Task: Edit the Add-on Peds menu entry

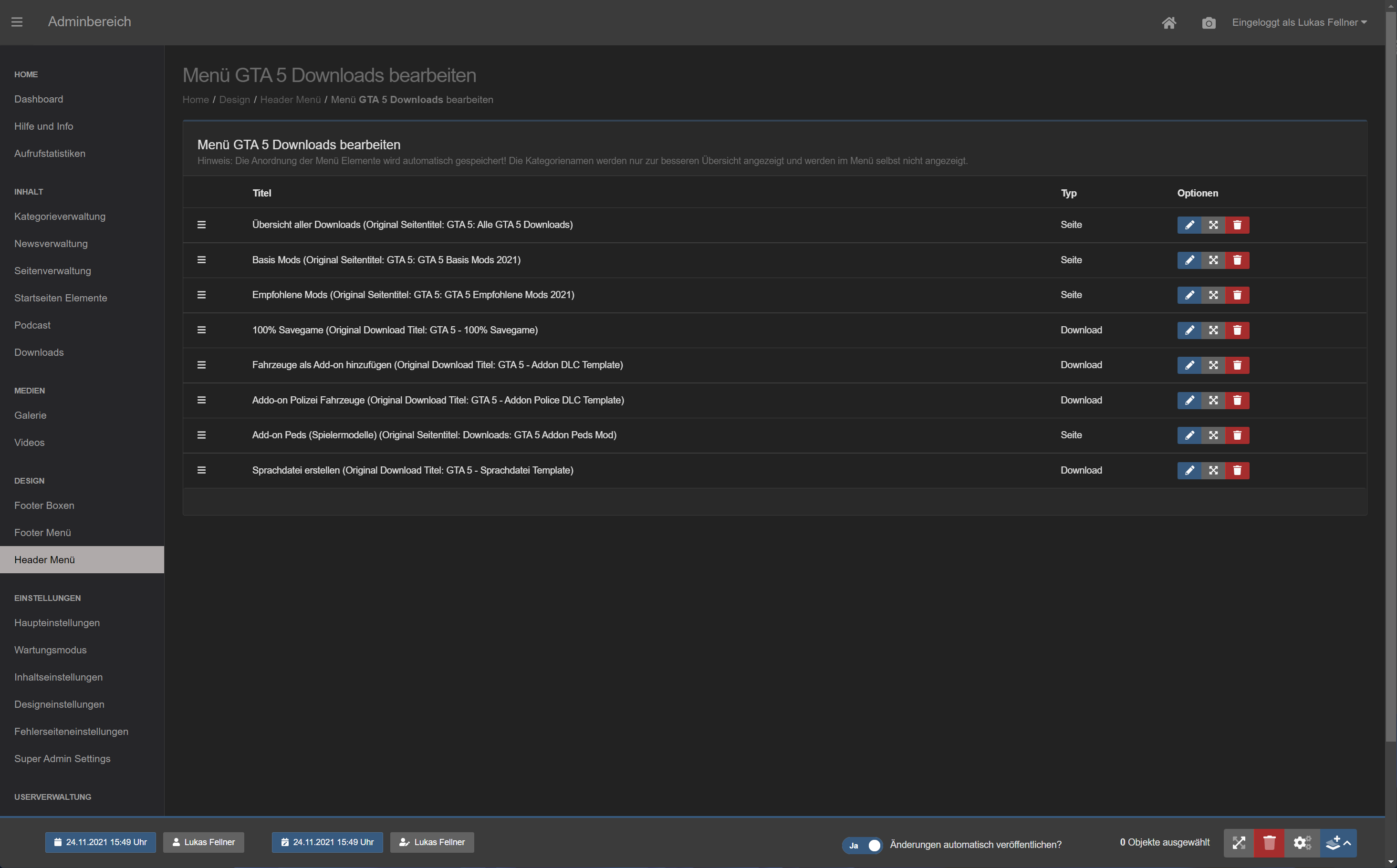Action: click(1189, 435)
